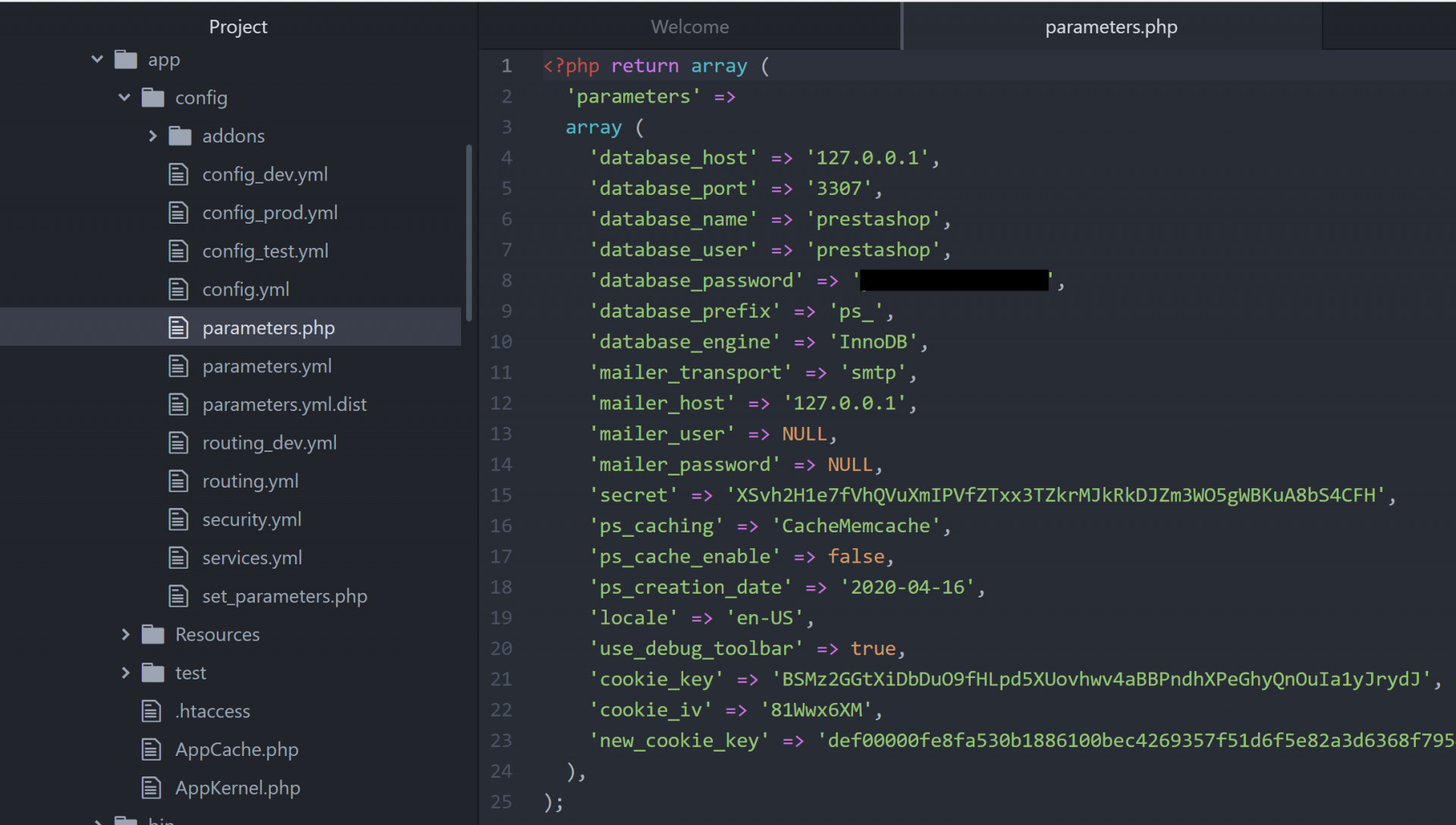
Task: Select the parameters.php editor tab
Action: [1111, 27]
